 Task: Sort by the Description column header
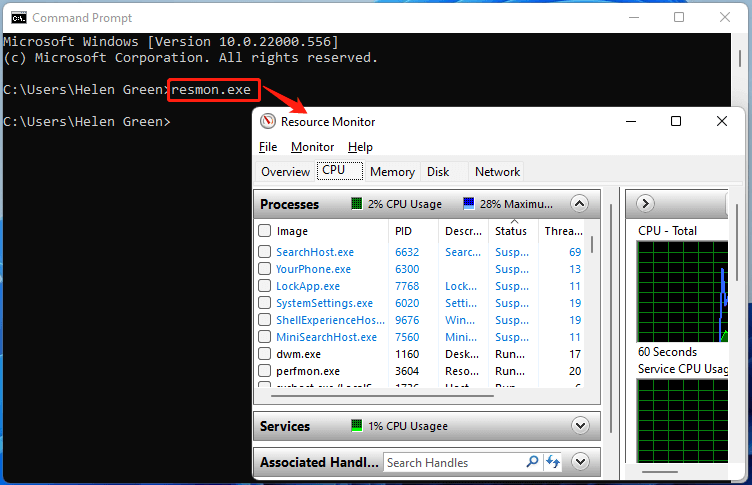[x=463, y=231]
